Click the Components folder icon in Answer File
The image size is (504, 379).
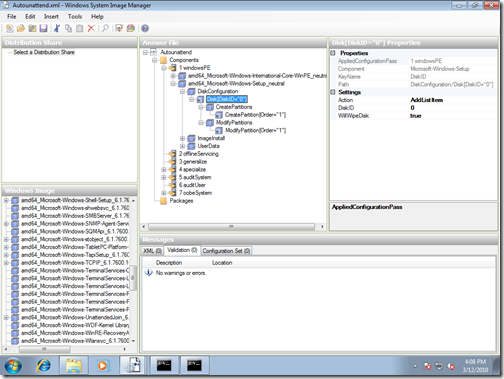(x=163, y=60)
